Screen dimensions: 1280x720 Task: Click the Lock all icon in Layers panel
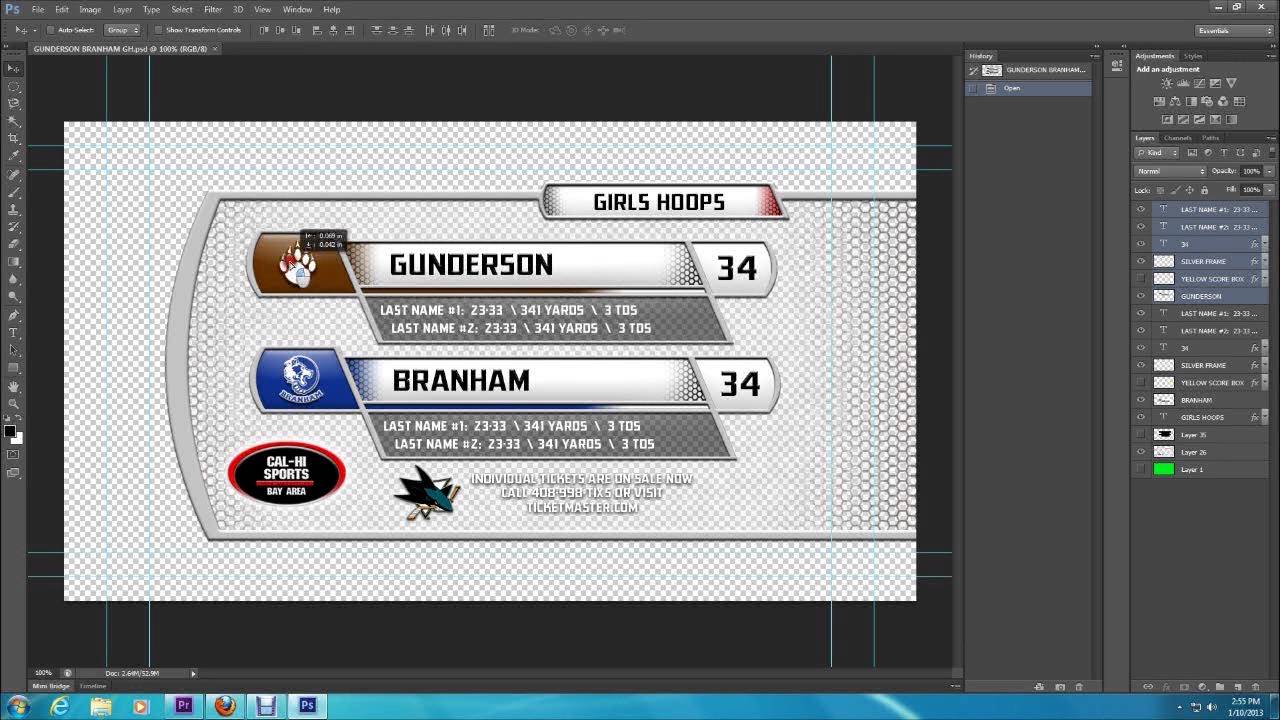pos(1204,189)
